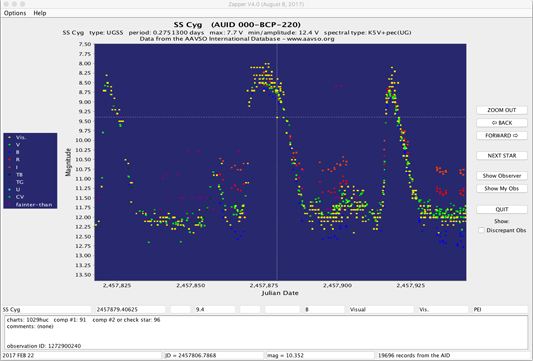The width and height of the screenshot is (533, 361).
Task: Click the 2,457,825 x-axis tick label
Action: click(117, 286)
